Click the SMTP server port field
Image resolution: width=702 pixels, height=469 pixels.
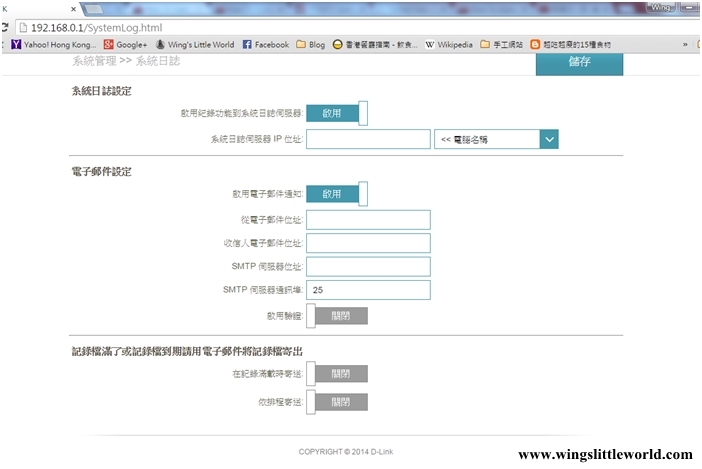(x=368, y=290)
